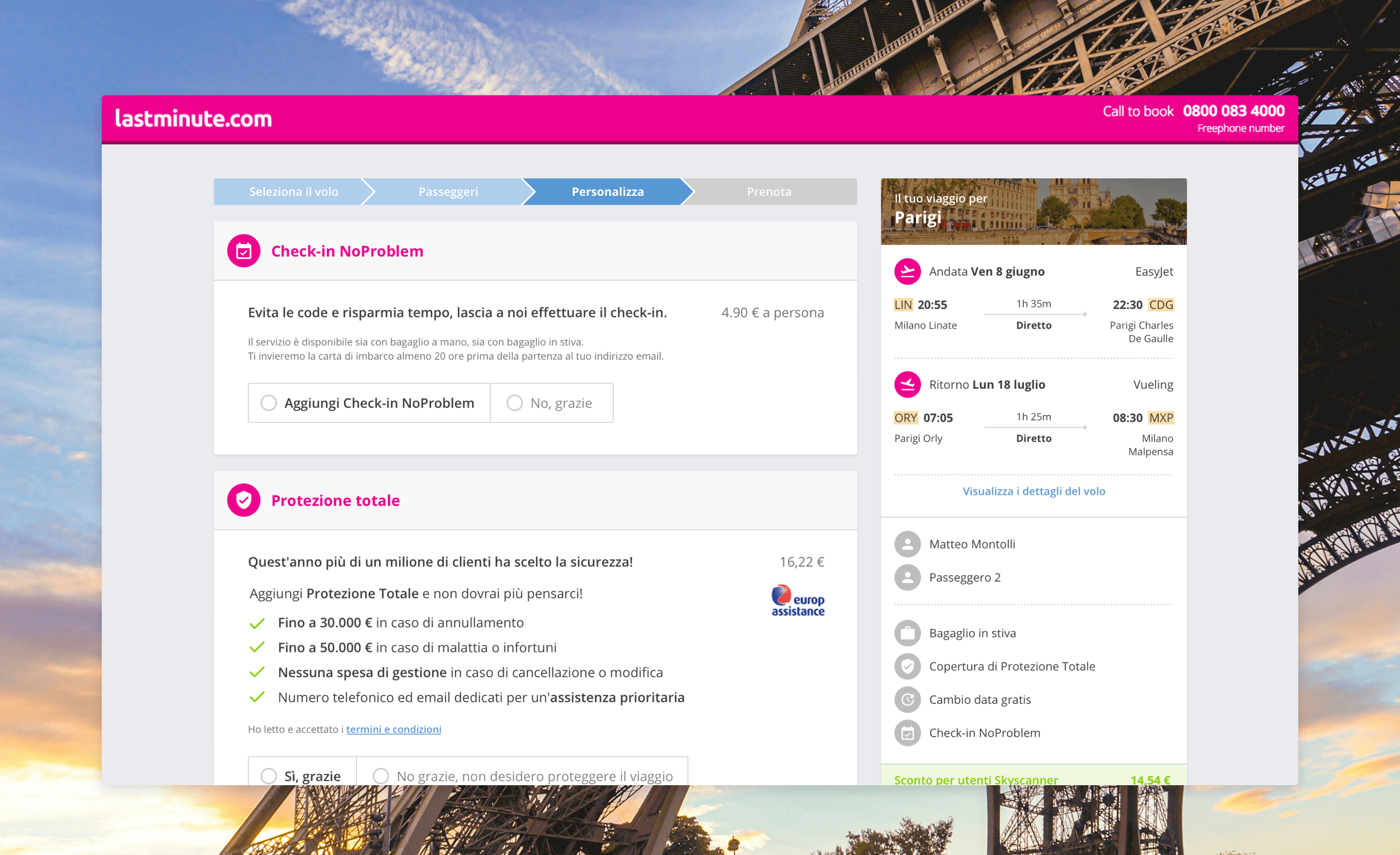1400x855 pixels.
Task: Select Sì, grazie for Protezione Totale
Action: tap(269, 776)
